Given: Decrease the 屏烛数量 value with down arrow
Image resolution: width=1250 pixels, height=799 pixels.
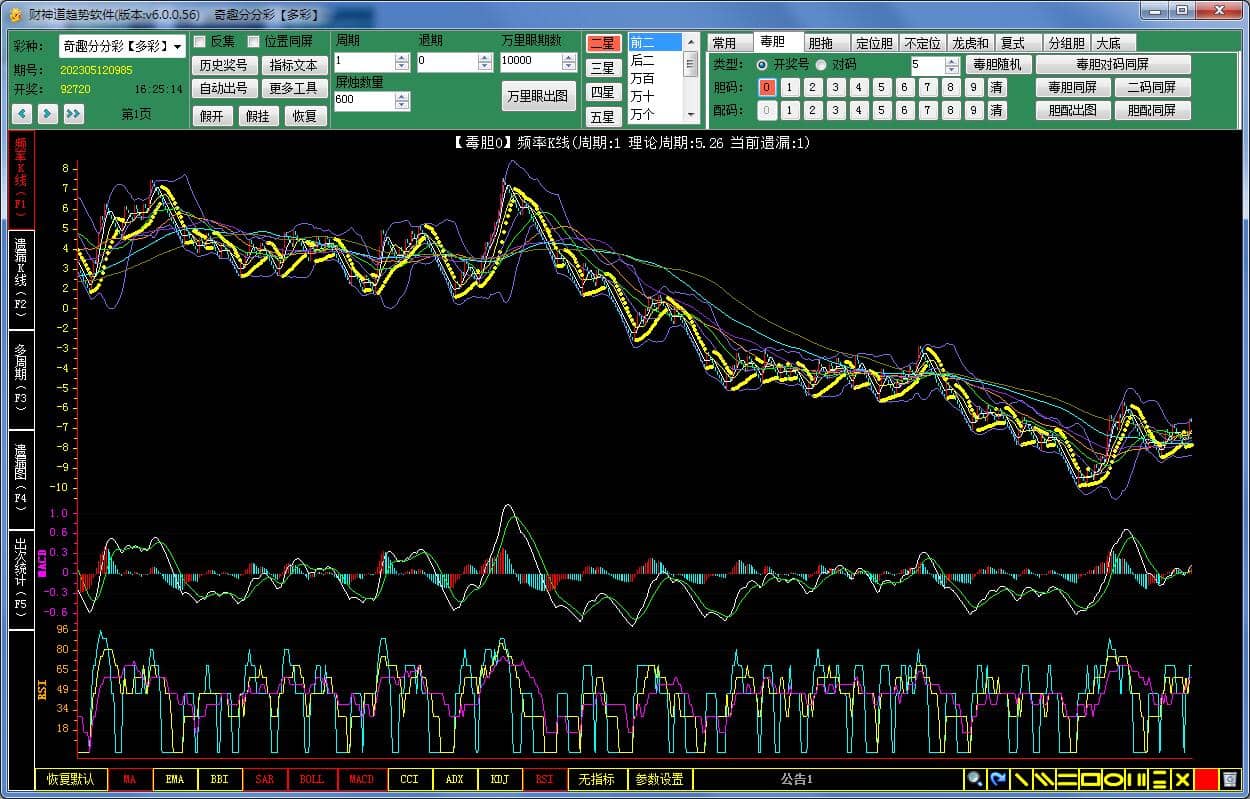Looking at the screenshot, I should click(x=402, y=105).
